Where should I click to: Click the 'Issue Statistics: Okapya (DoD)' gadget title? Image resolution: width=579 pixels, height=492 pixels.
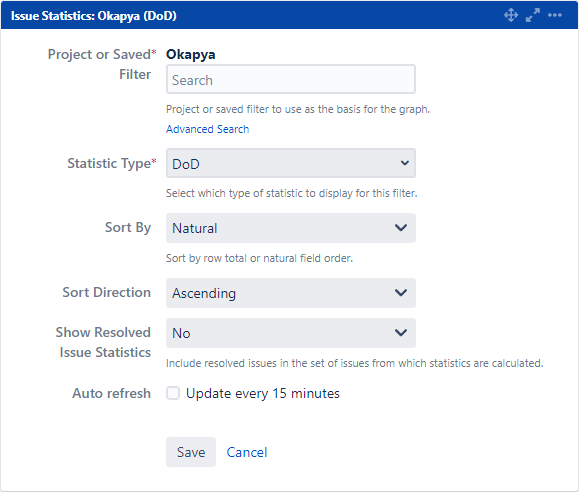click(x=93, y=16)
